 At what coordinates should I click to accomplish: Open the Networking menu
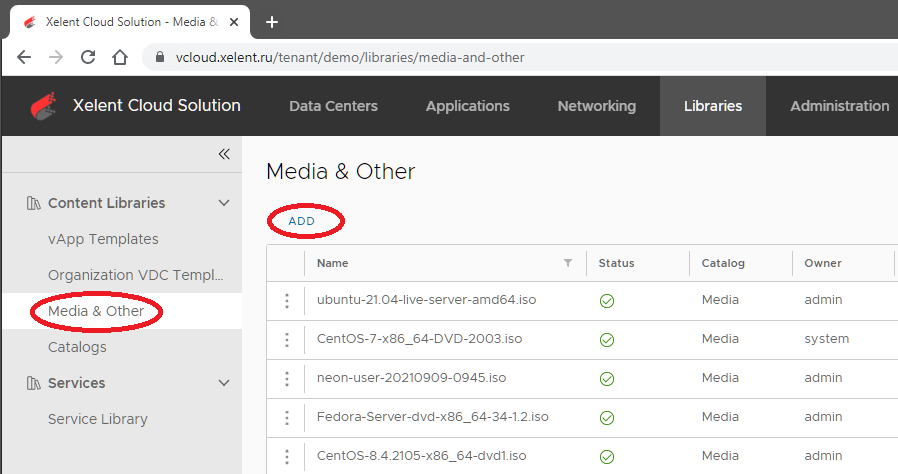pyautogui.click(x=597, y=106)
